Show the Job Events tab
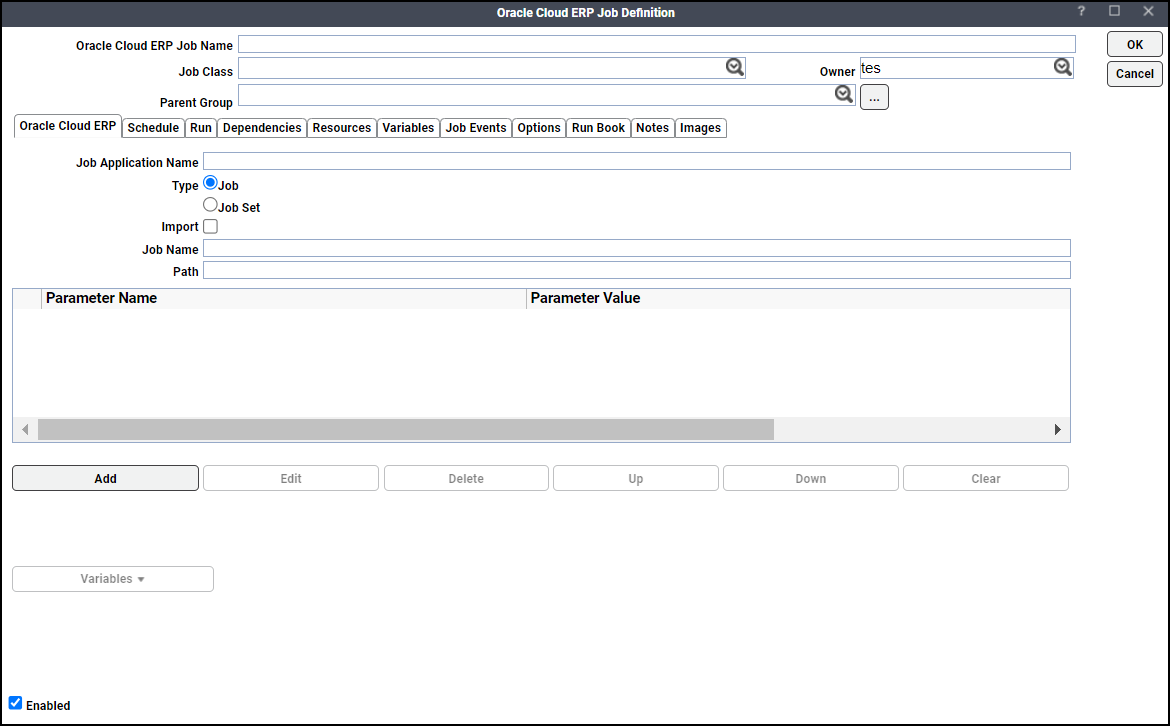This screenshot has width=1170, height=726. click(476, 128)
